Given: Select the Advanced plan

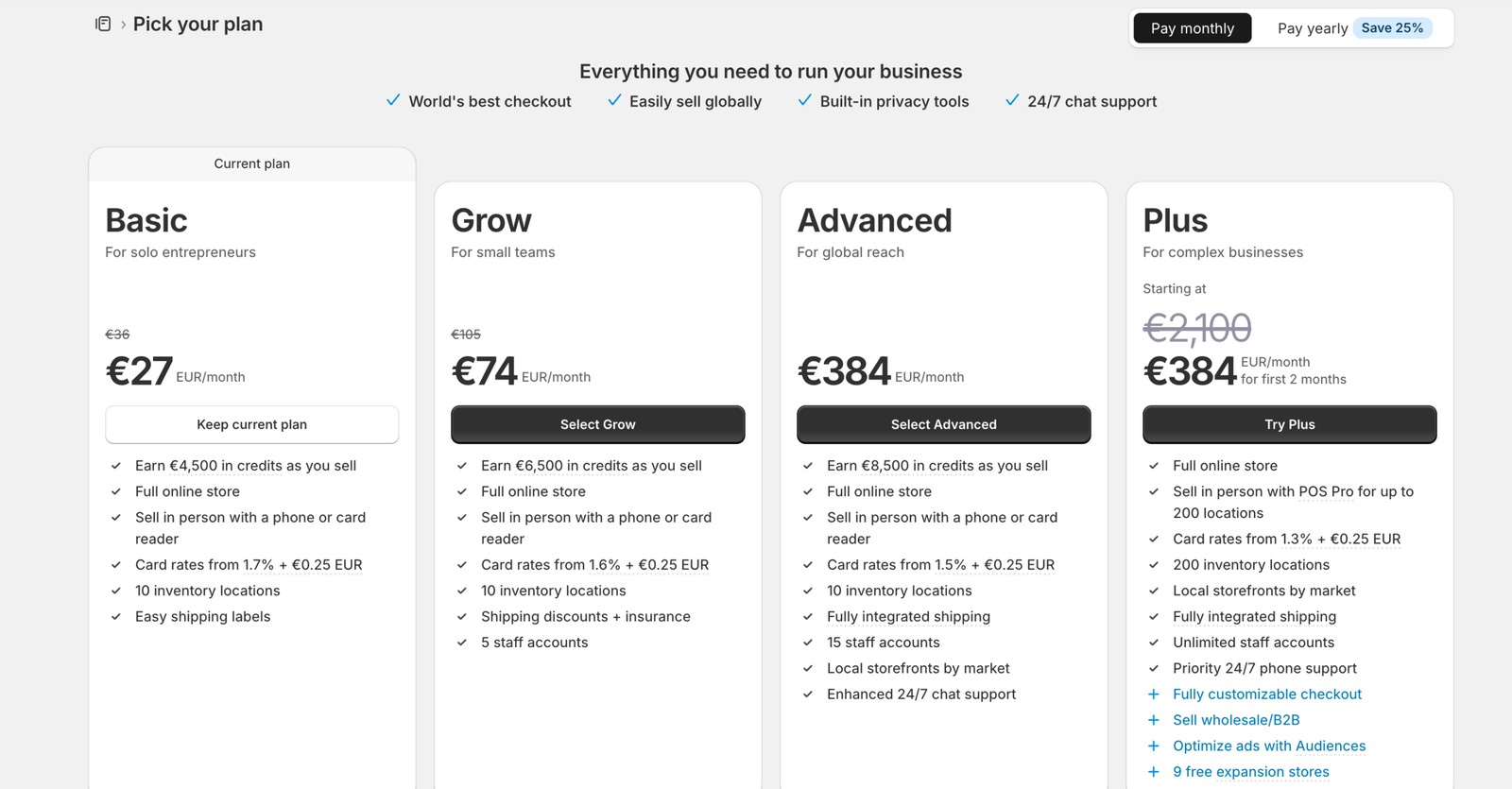Looking at the screenshot, I should 944,424.
